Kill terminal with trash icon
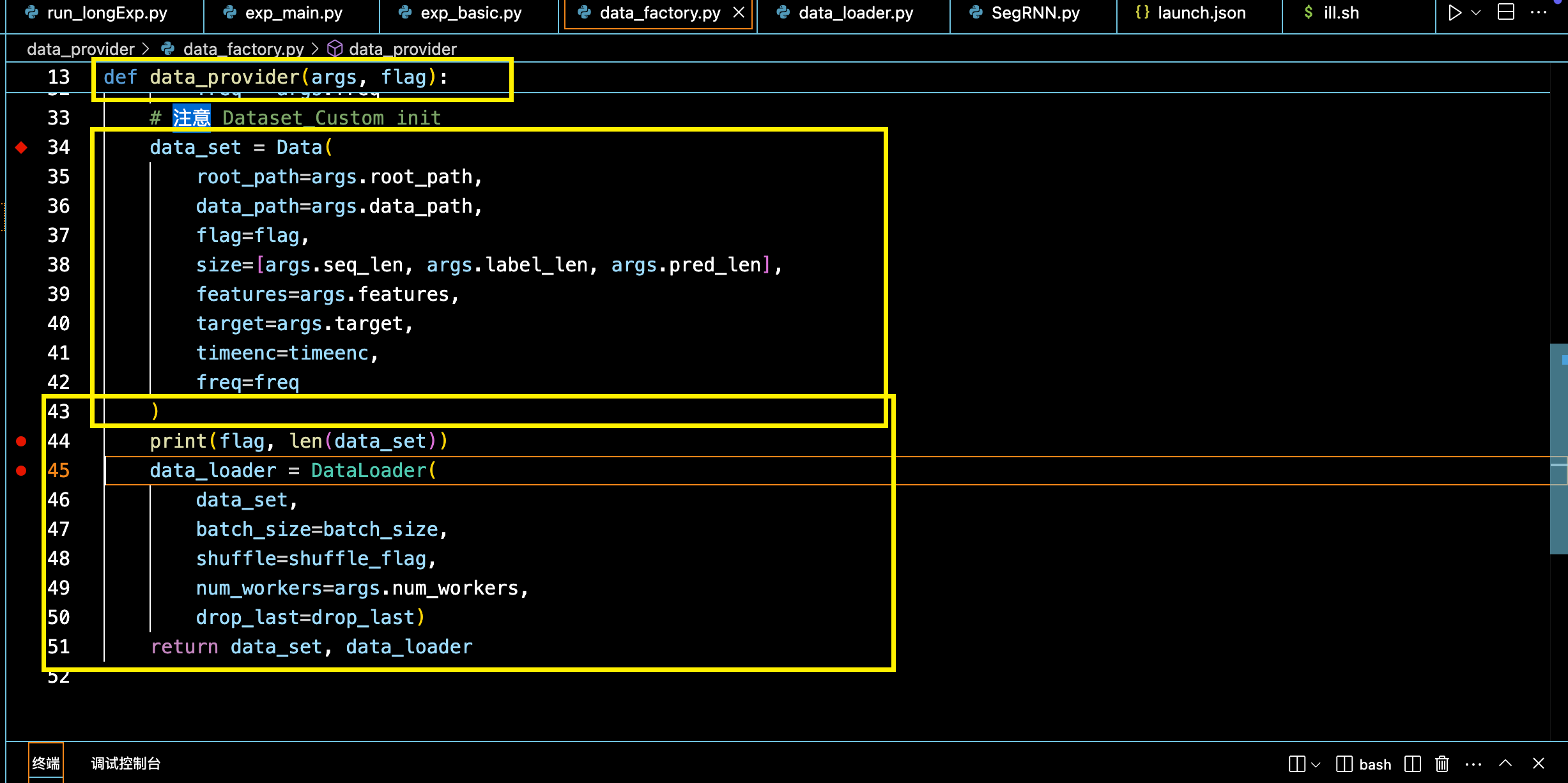The width and height of the screenshot is (1568, 783). [x=1442, y=764]
